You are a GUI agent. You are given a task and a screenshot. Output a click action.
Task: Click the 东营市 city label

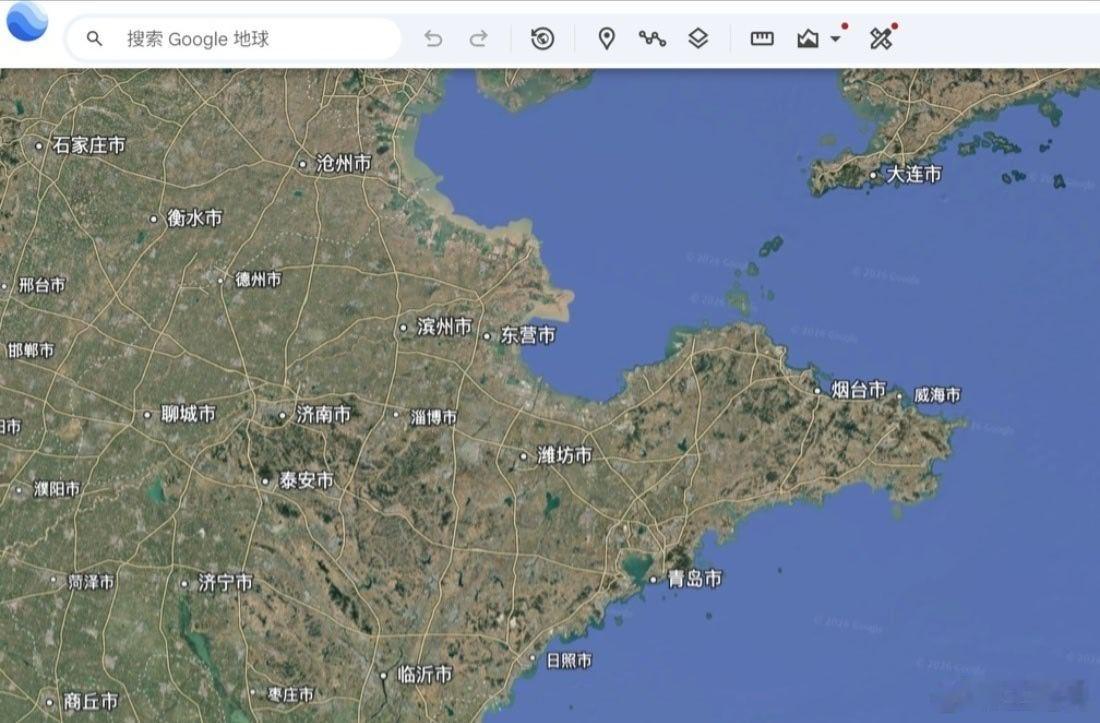(528, 335)
